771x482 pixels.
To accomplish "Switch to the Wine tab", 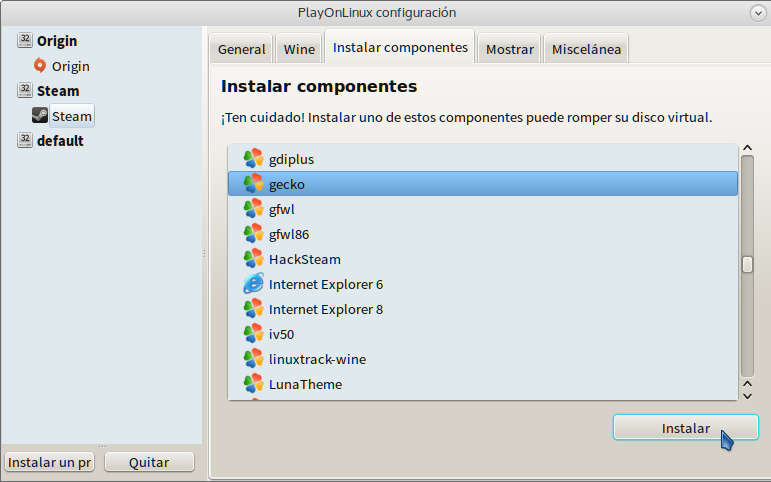I will (x=299, y=49).
